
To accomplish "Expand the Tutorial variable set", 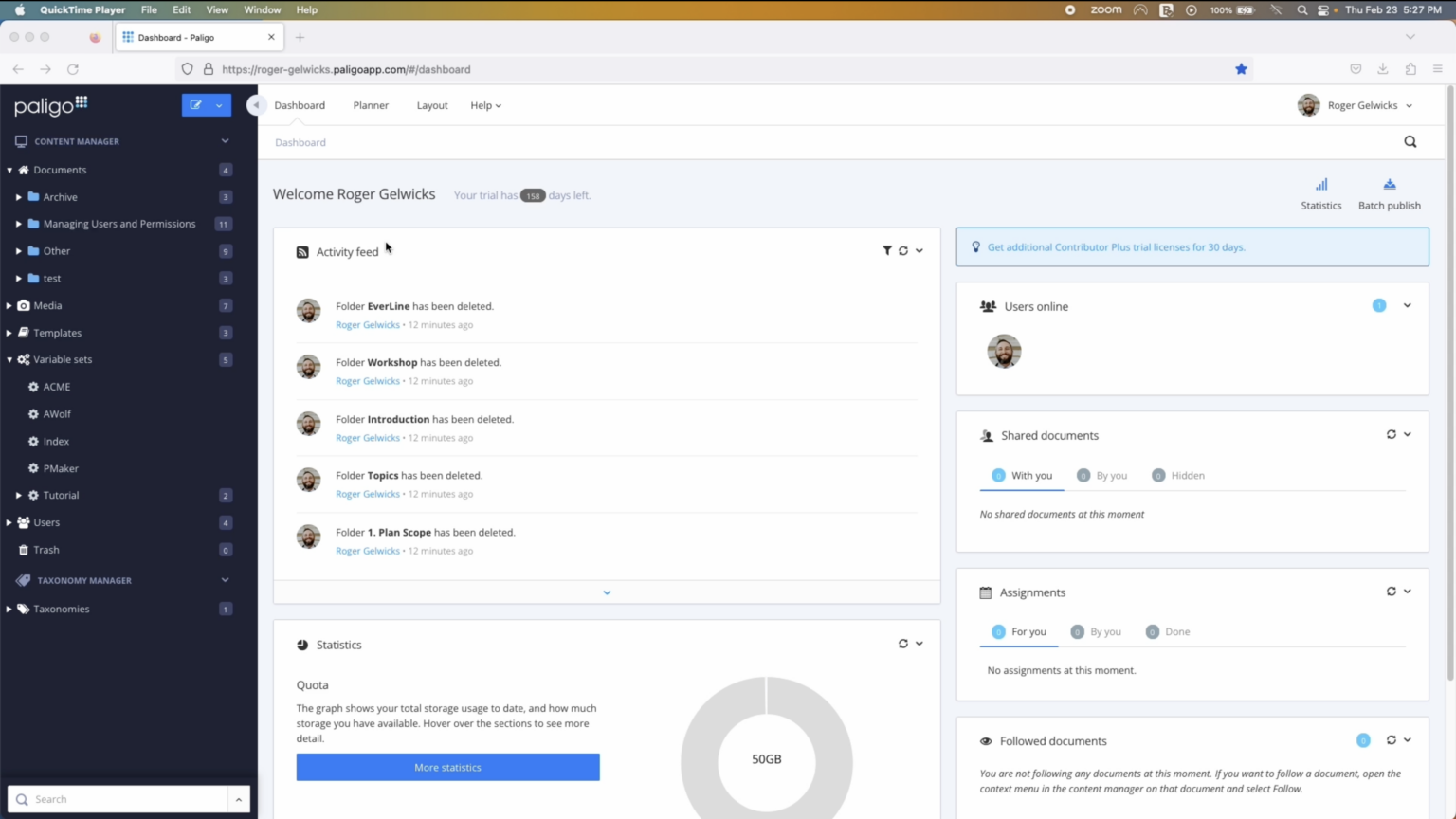I will [x=18, y=496].
